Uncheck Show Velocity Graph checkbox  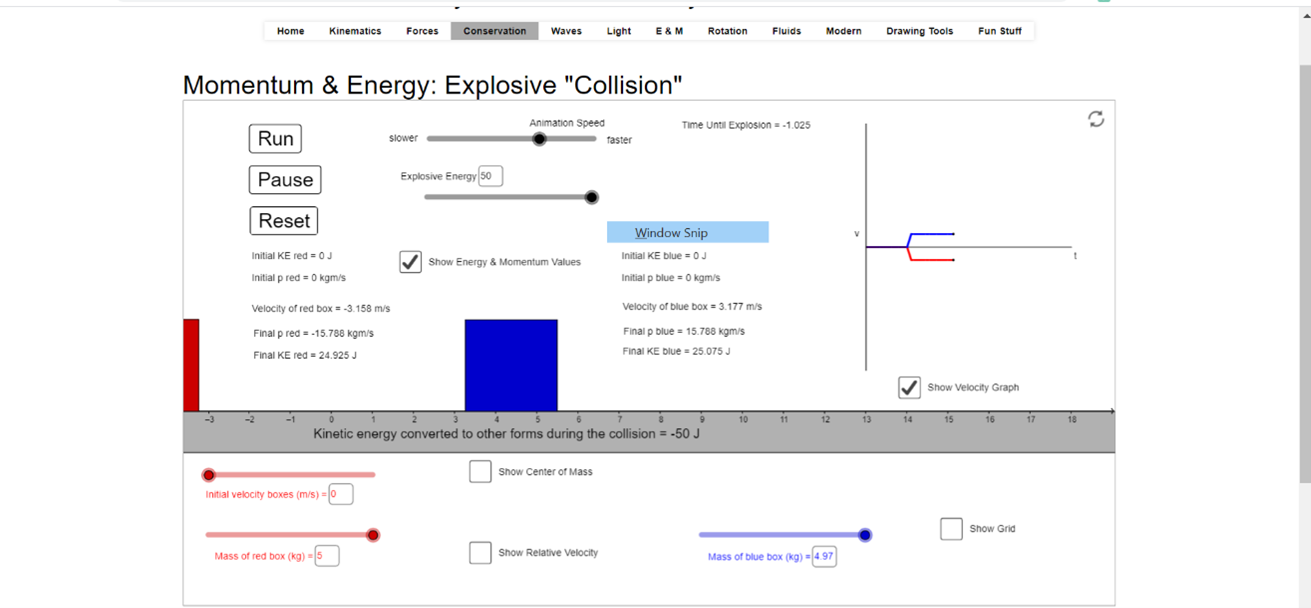tap(909, 387)
